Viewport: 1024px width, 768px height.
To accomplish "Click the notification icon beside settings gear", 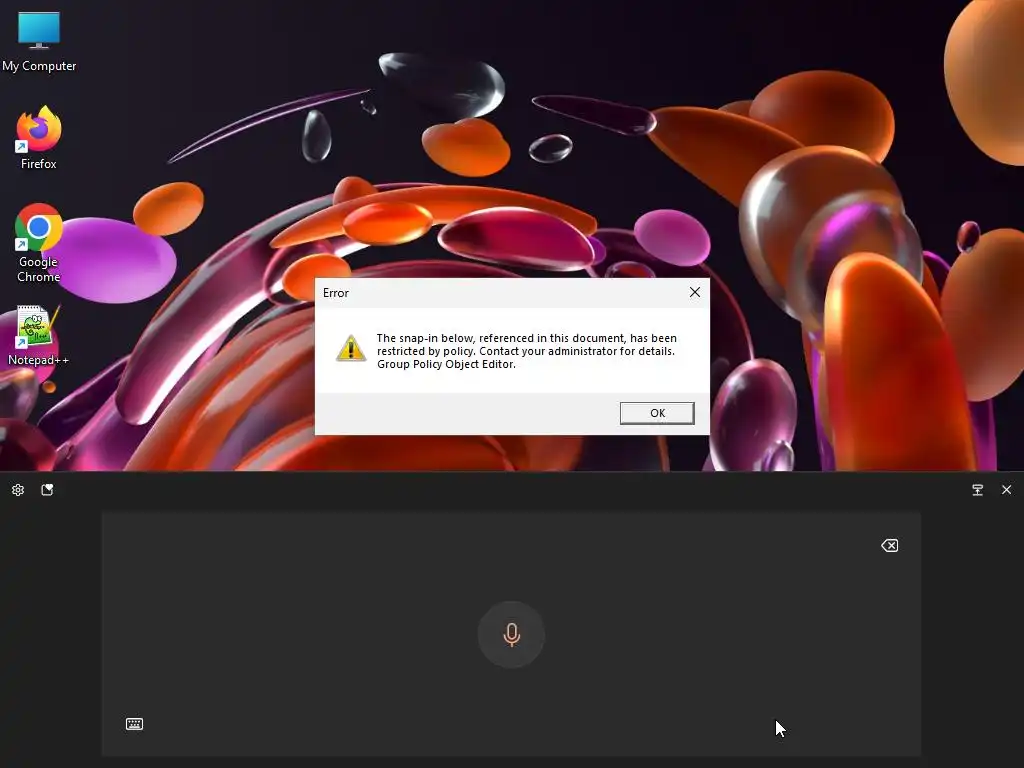I will 47,490.
